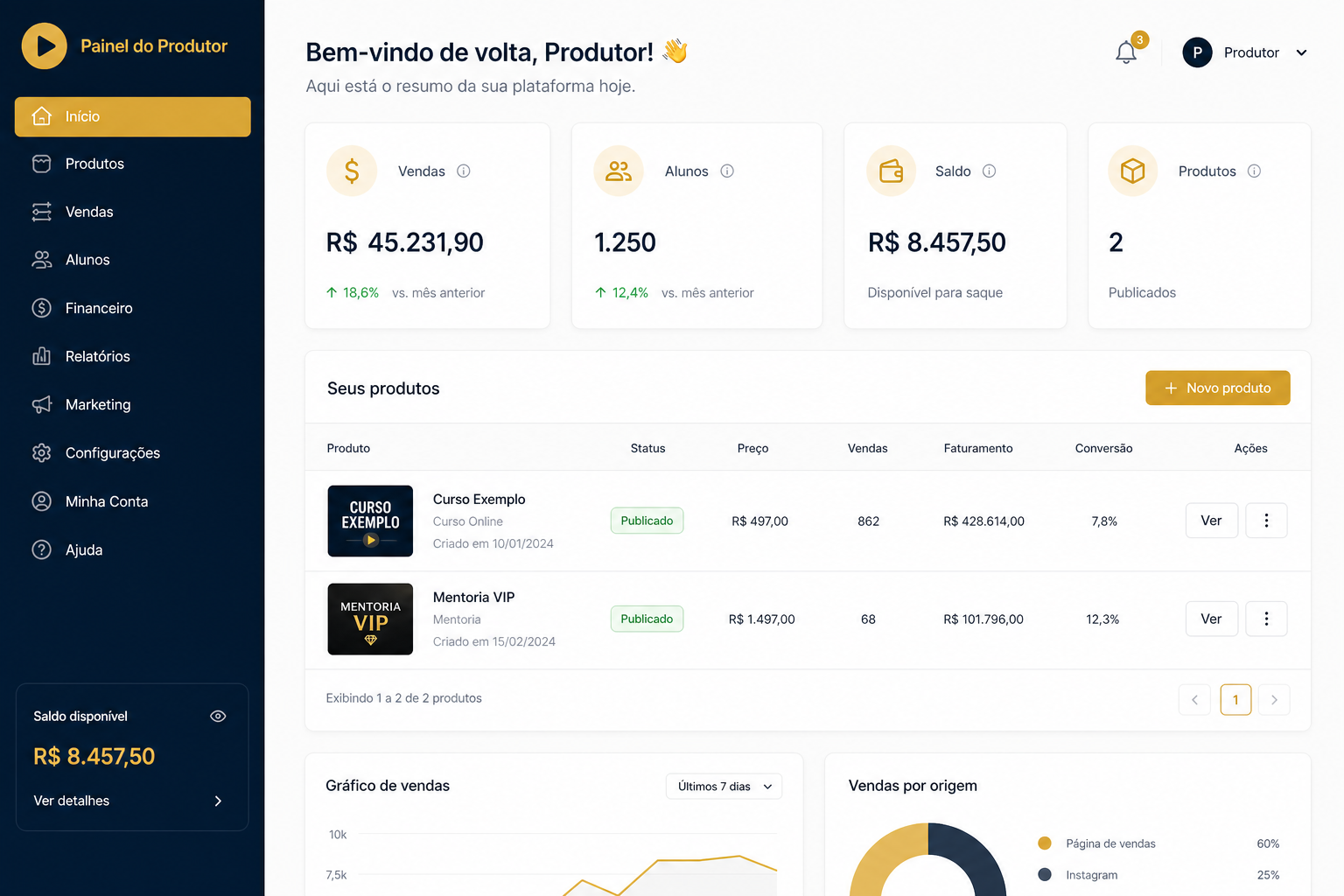Open Ver detalhes link

(x=129, y=801)
